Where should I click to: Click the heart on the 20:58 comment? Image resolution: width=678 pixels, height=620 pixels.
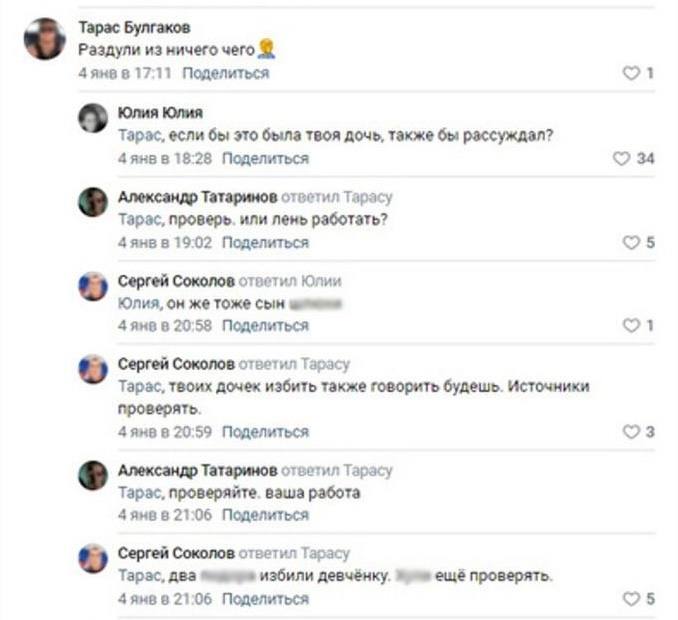630,326
